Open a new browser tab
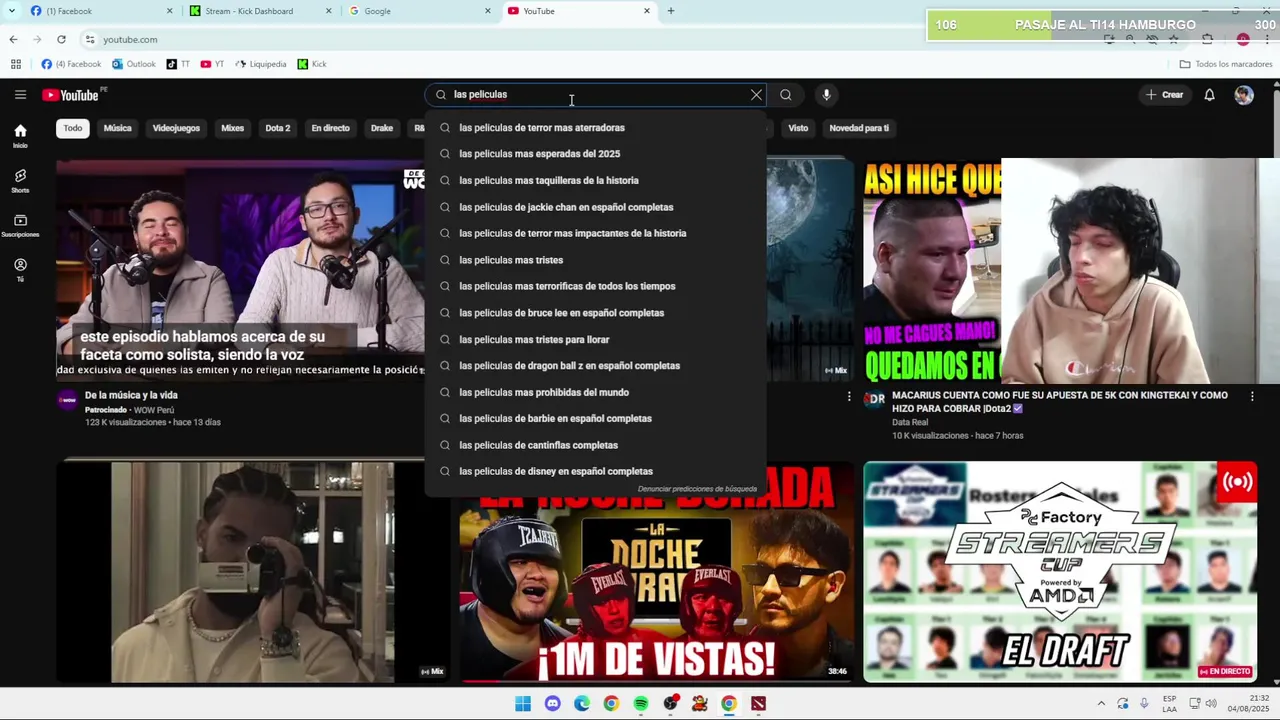Image resolution: width=1280 pixels, height=720 pixels. click(671, 11)
